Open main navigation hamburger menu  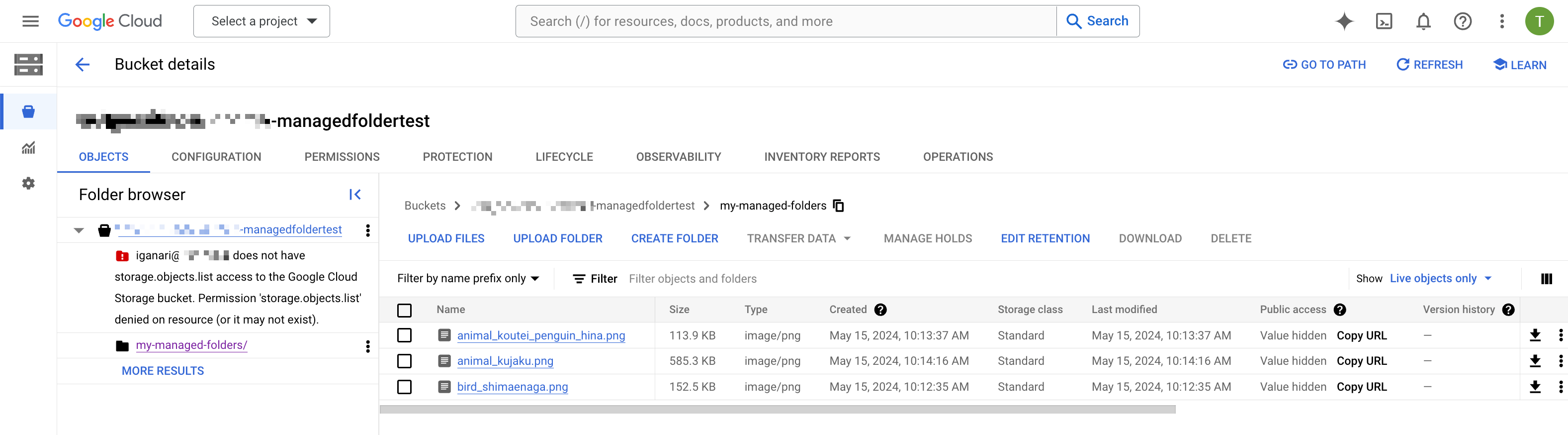click(30, 21)
